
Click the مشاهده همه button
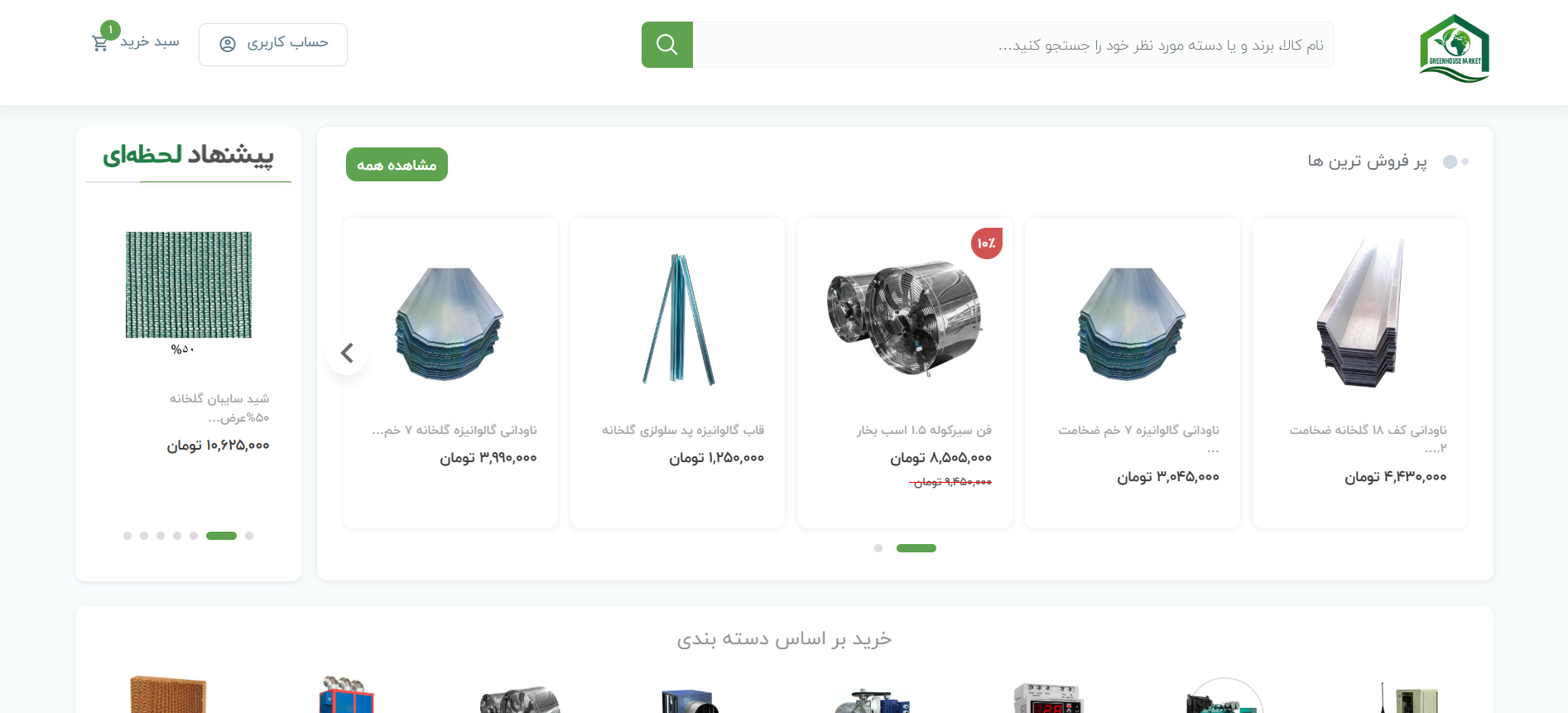(397, 164)
